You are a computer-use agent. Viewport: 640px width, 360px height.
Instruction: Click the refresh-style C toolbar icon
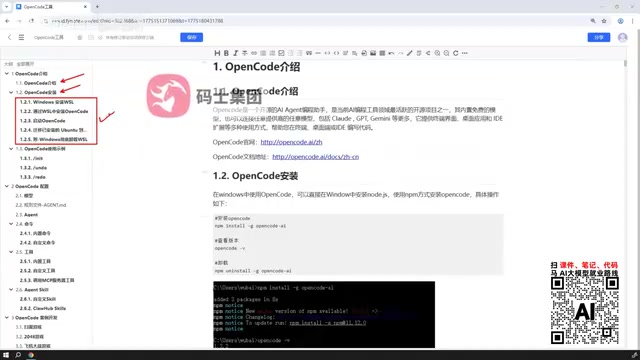[x=456, y=53]
